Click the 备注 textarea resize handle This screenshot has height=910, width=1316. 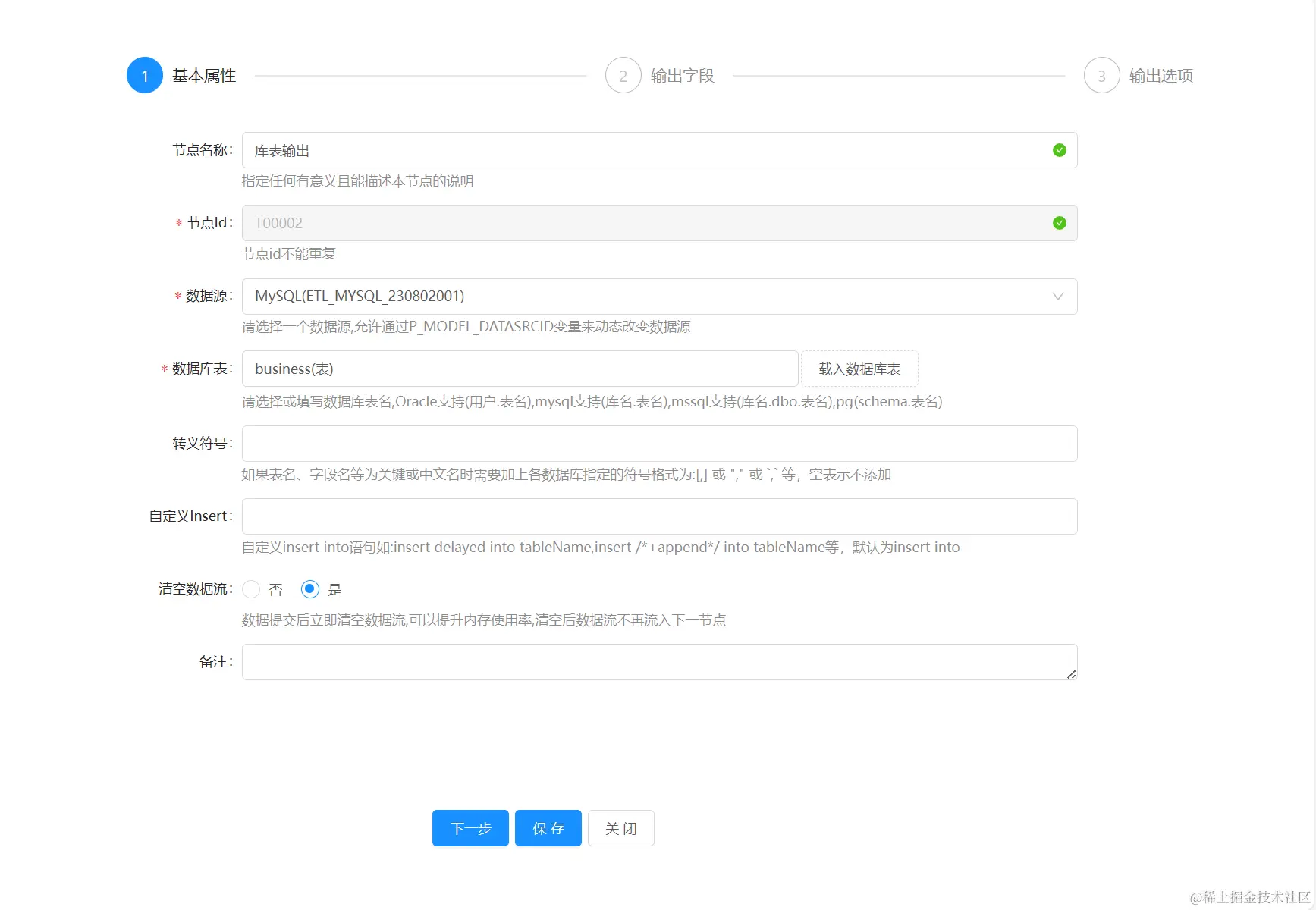(x=1071, y=674)
